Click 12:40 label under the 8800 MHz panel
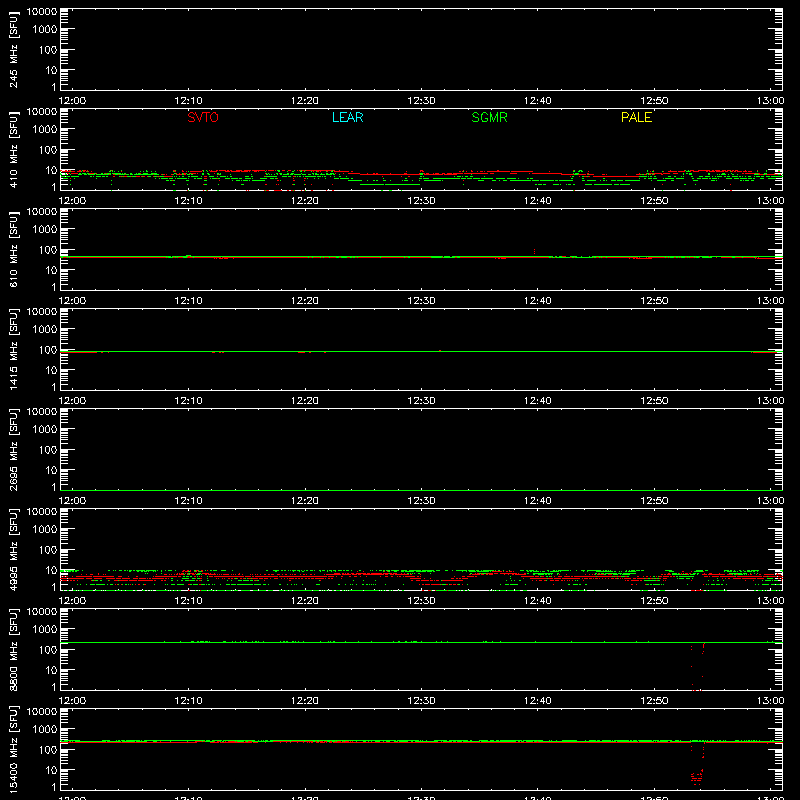The width and height of the screenshot is (800, 800). [x=538, y=701]
